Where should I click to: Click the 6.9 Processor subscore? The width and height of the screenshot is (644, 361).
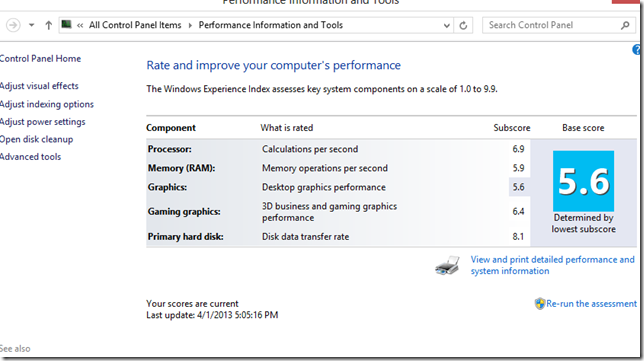518,149
